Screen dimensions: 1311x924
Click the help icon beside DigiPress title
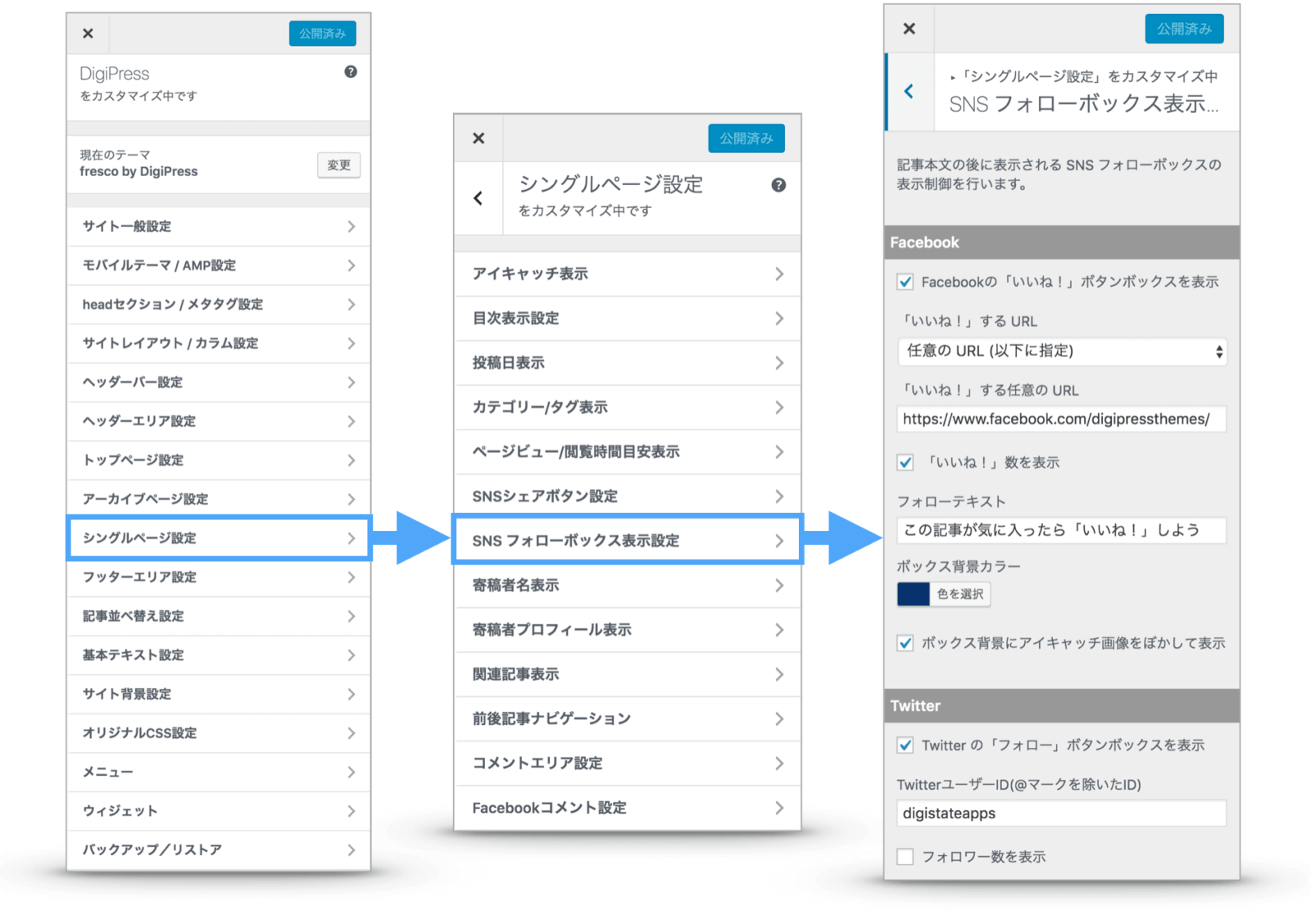[x=351, y=72]
